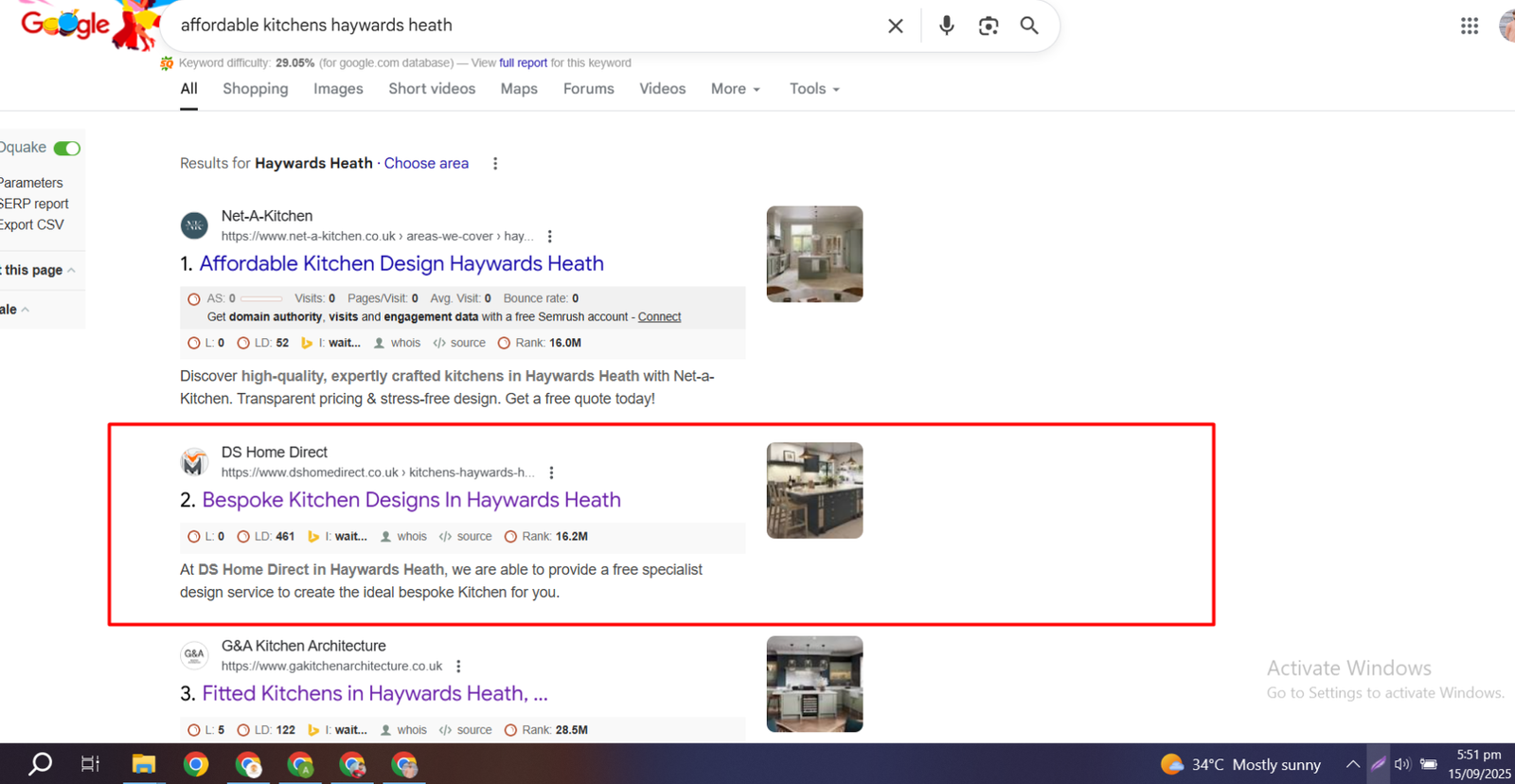
Task: Clear the search box text
Action: (895, 27)
